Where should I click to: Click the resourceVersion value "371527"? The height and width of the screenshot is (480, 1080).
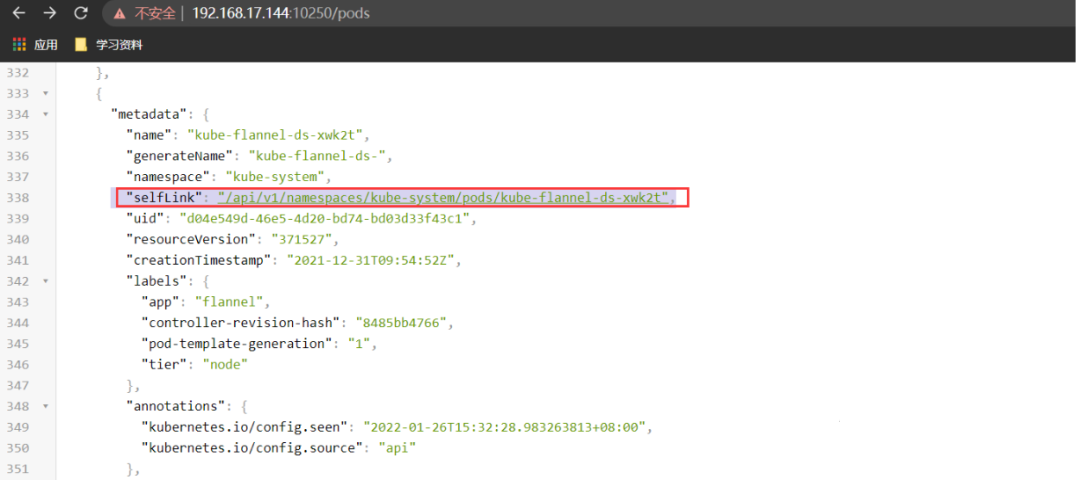(x=302, y=239)
